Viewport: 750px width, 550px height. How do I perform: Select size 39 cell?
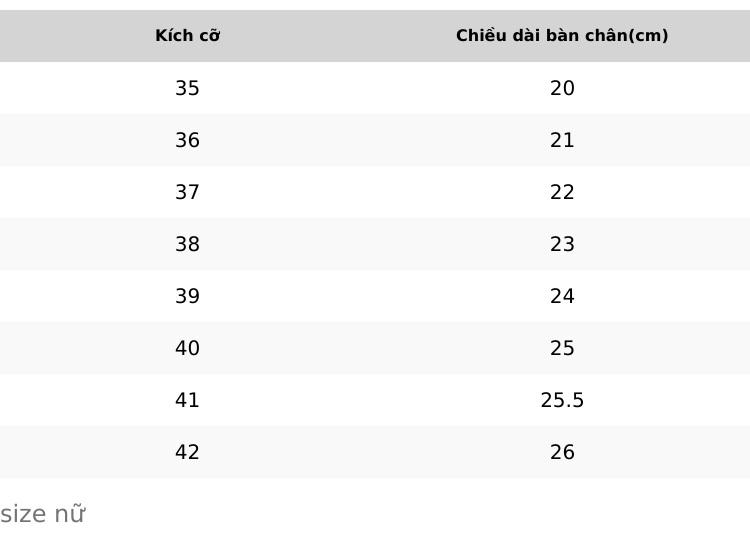187,296
